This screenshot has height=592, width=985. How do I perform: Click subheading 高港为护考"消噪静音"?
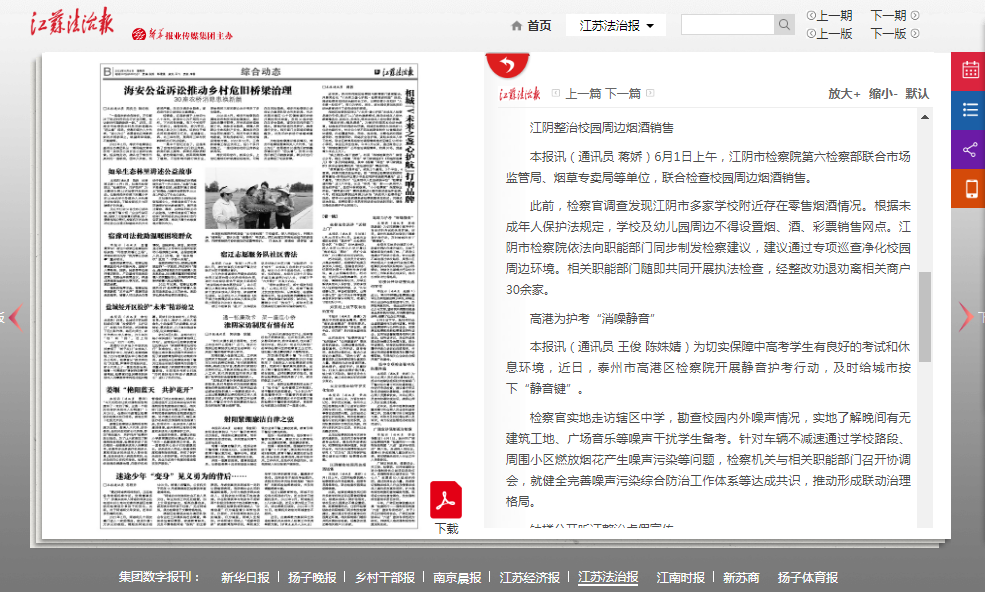pyautogui.click(x=592, y=319)
